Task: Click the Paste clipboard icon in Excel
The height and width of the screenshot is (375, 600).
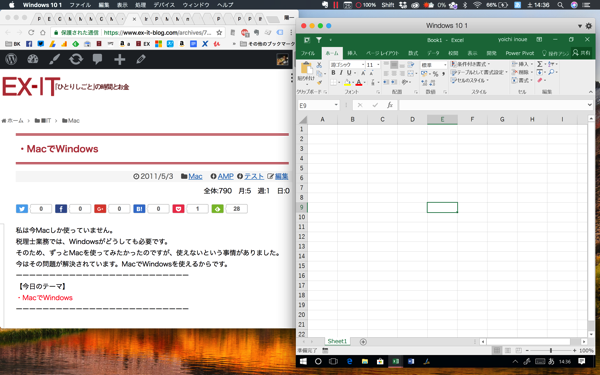Action: click(x=307, y=68)
